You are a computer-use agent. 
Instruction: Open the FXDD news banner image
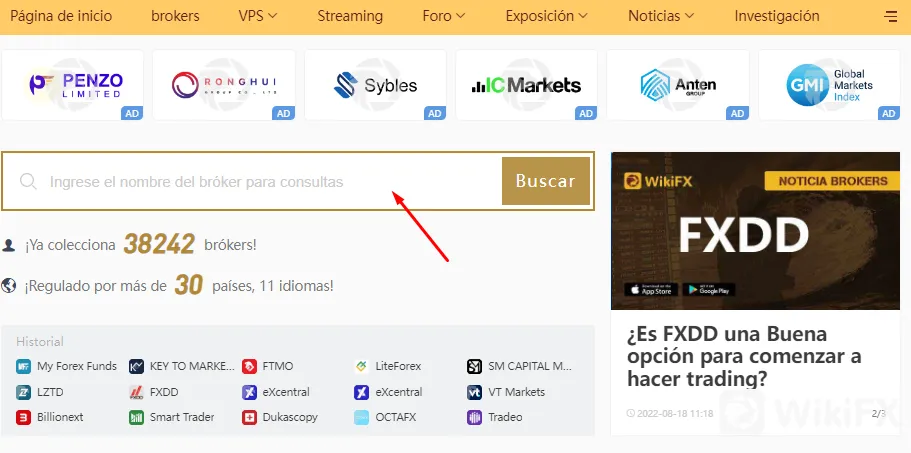click(x=755, y=231)
